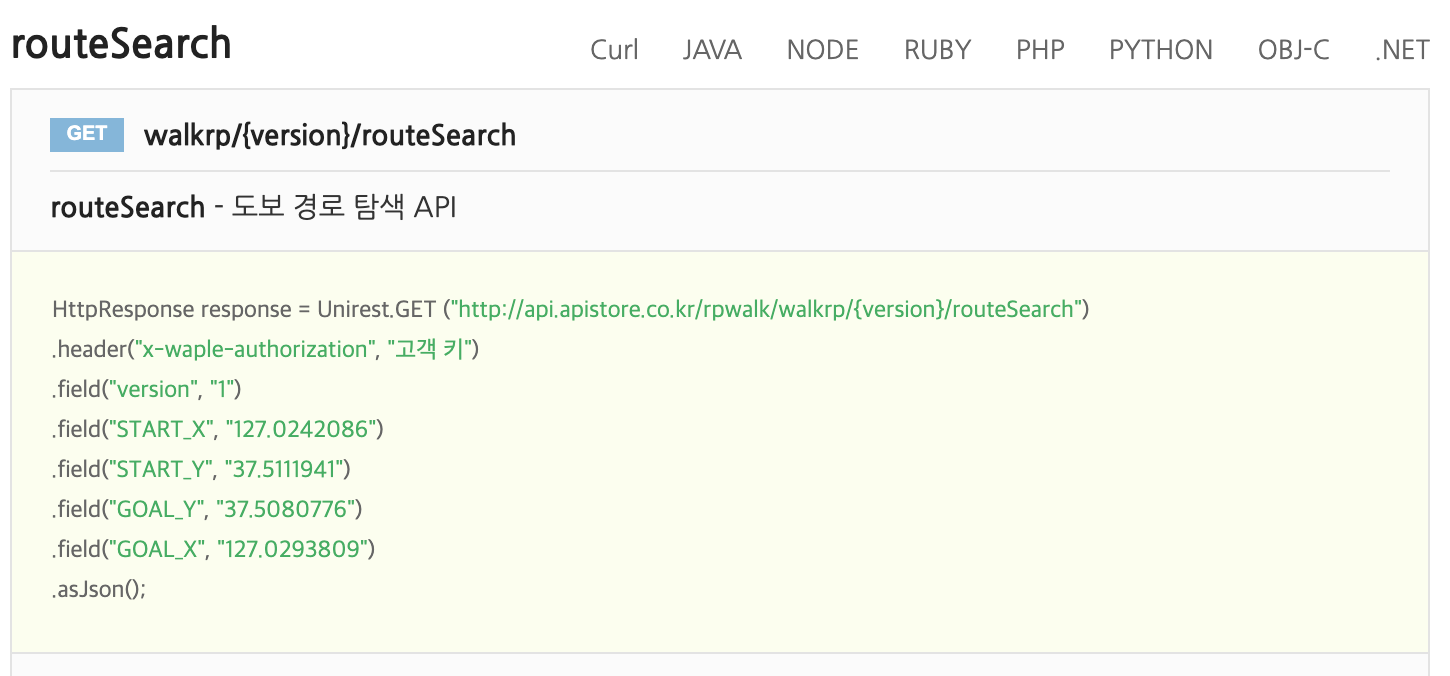View the PYTHON code example
The width and height of the screenshot is (1450, 676).
coord(1160,50)
